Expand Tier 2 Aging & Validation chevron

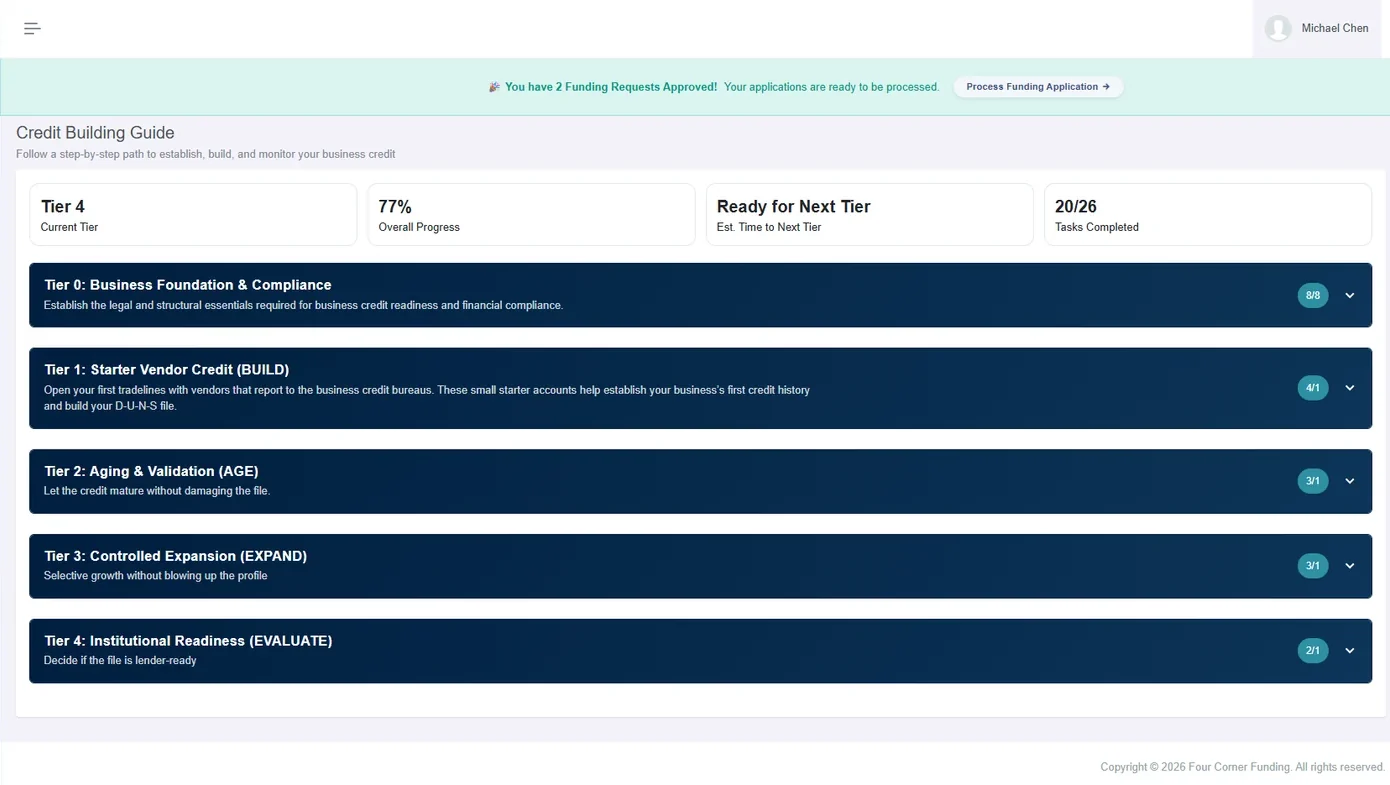[x=1349, y=481]
